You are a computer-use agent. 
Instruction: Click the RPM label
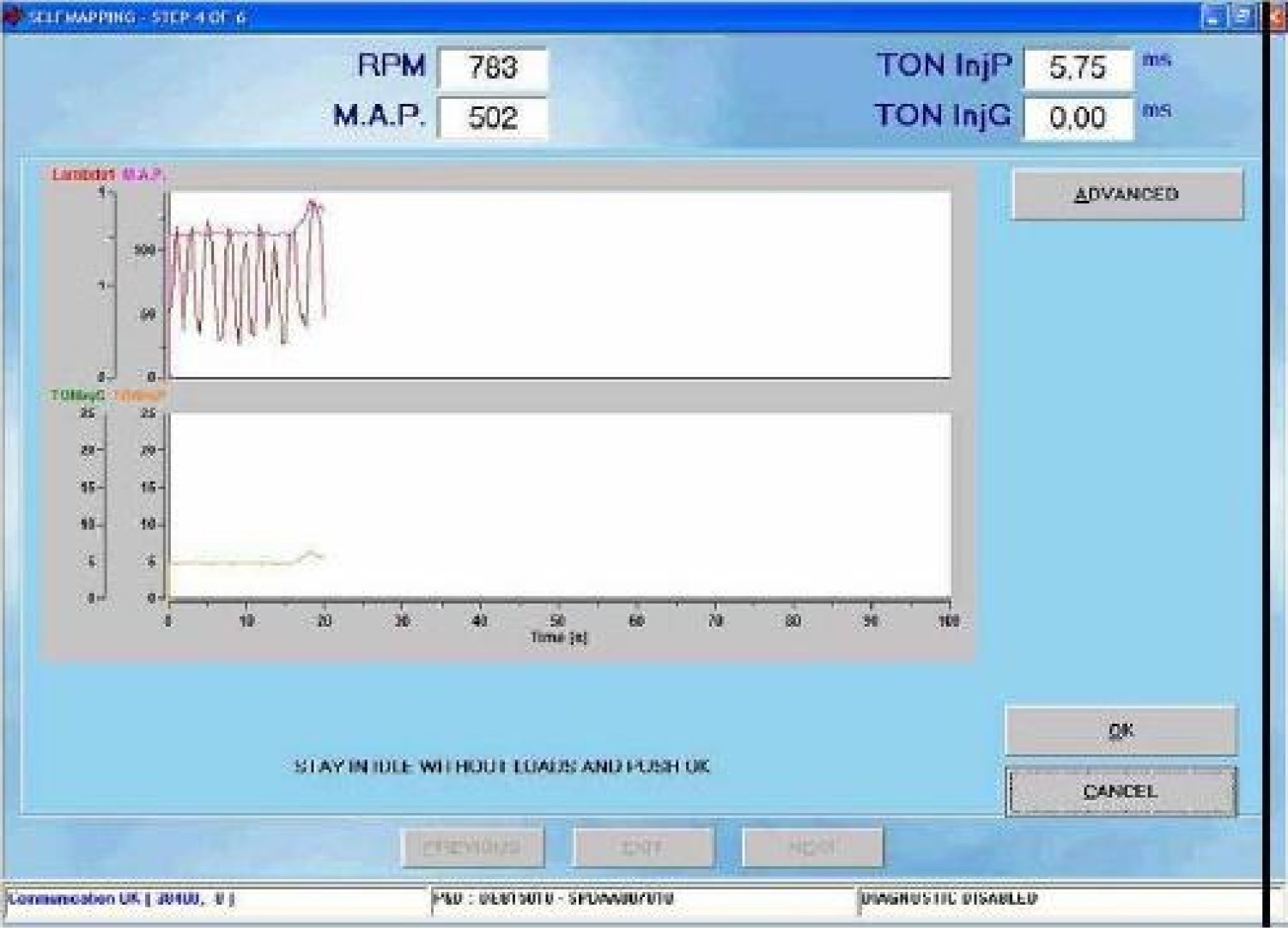coord(392,65)
